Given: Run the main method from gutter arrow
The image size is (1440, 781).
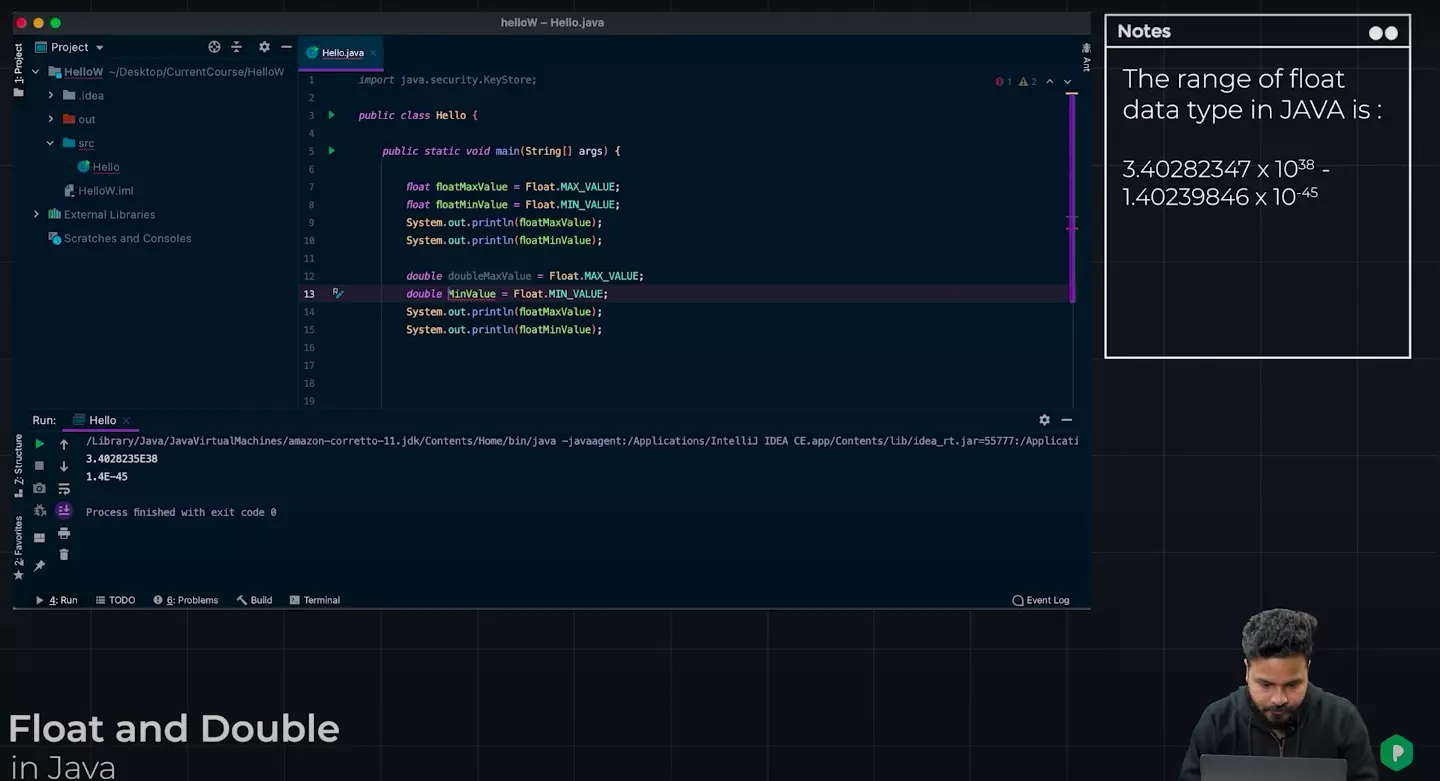Looking at the screenshot, I should 332,151.
